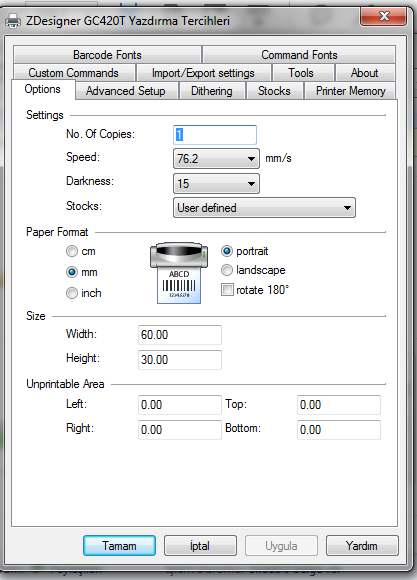417x580 pixels.
Task: Click the Bottom unprintable area field
Action: point(339,430)
